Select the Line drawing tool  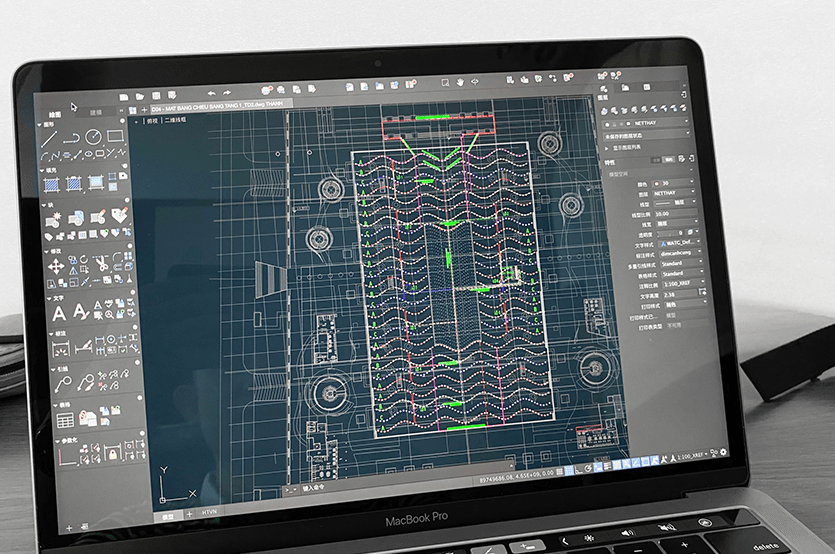pyautogui.click(x=50, y=140)
